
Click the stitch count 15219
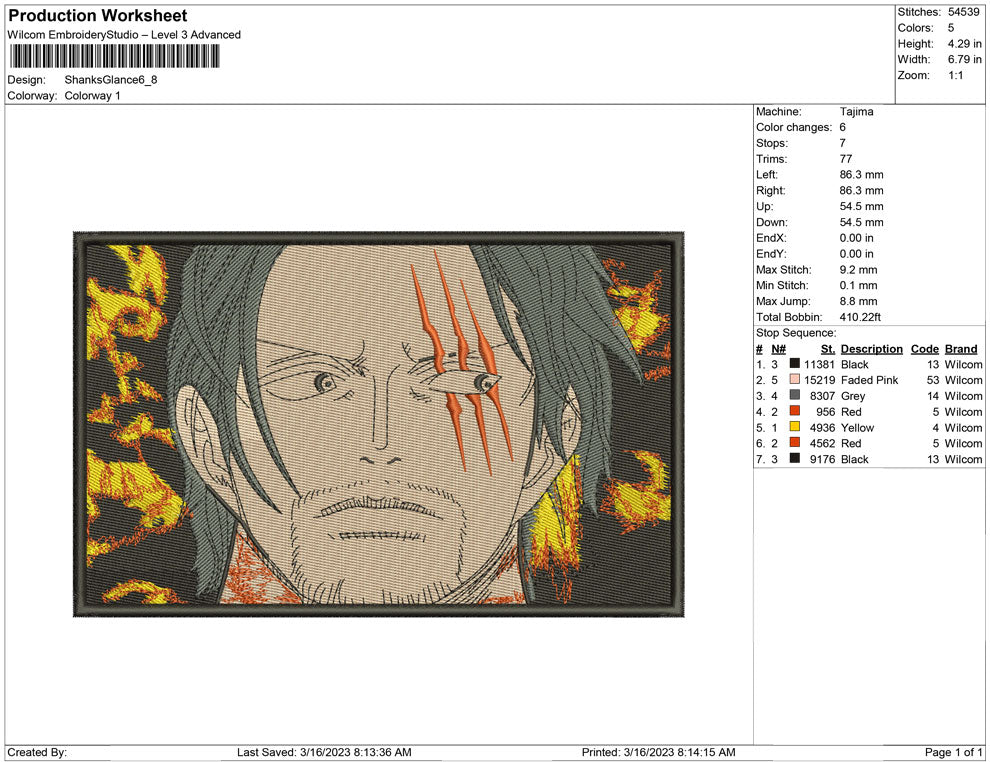(820, 380)
